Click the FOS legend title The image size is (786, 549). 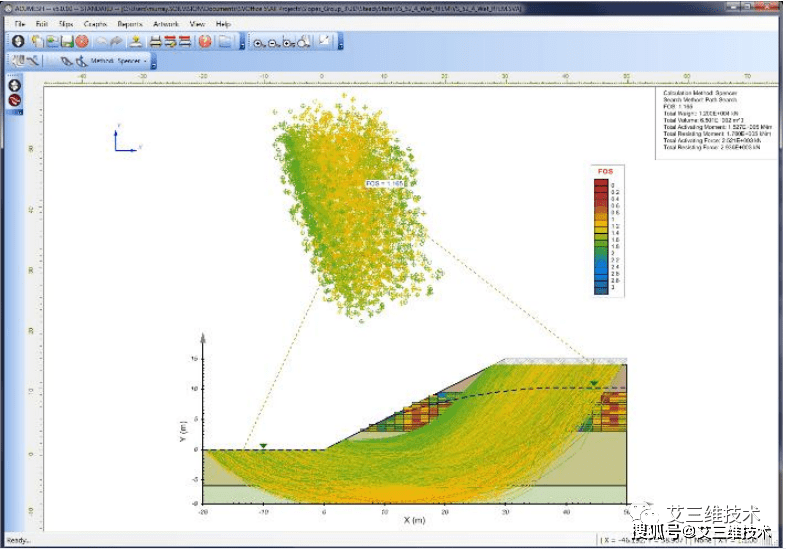[x=604, y=171]
